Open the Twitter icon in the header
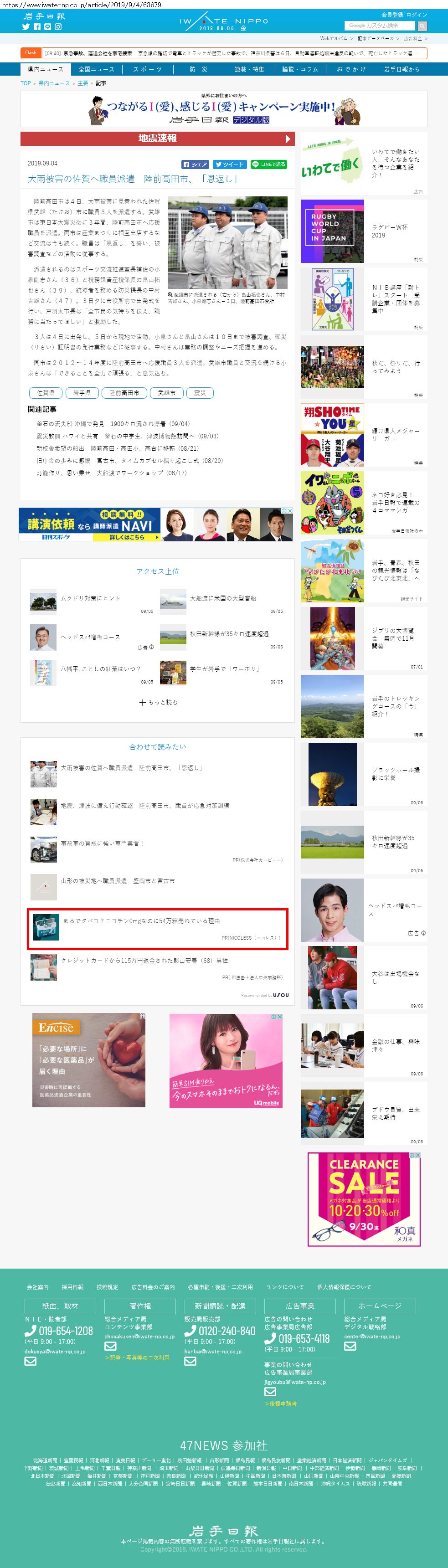The height and width of the screenshot is (1568, 448). 26,27
